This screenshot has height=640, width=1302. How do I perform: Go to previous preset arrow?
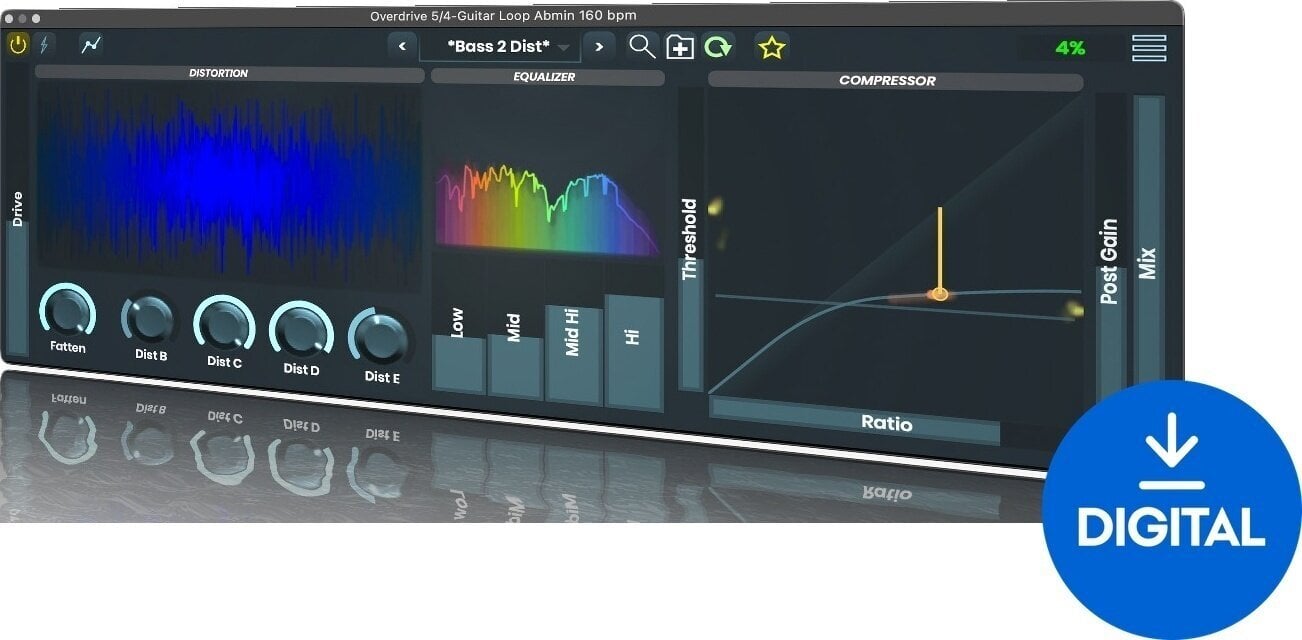402,46
